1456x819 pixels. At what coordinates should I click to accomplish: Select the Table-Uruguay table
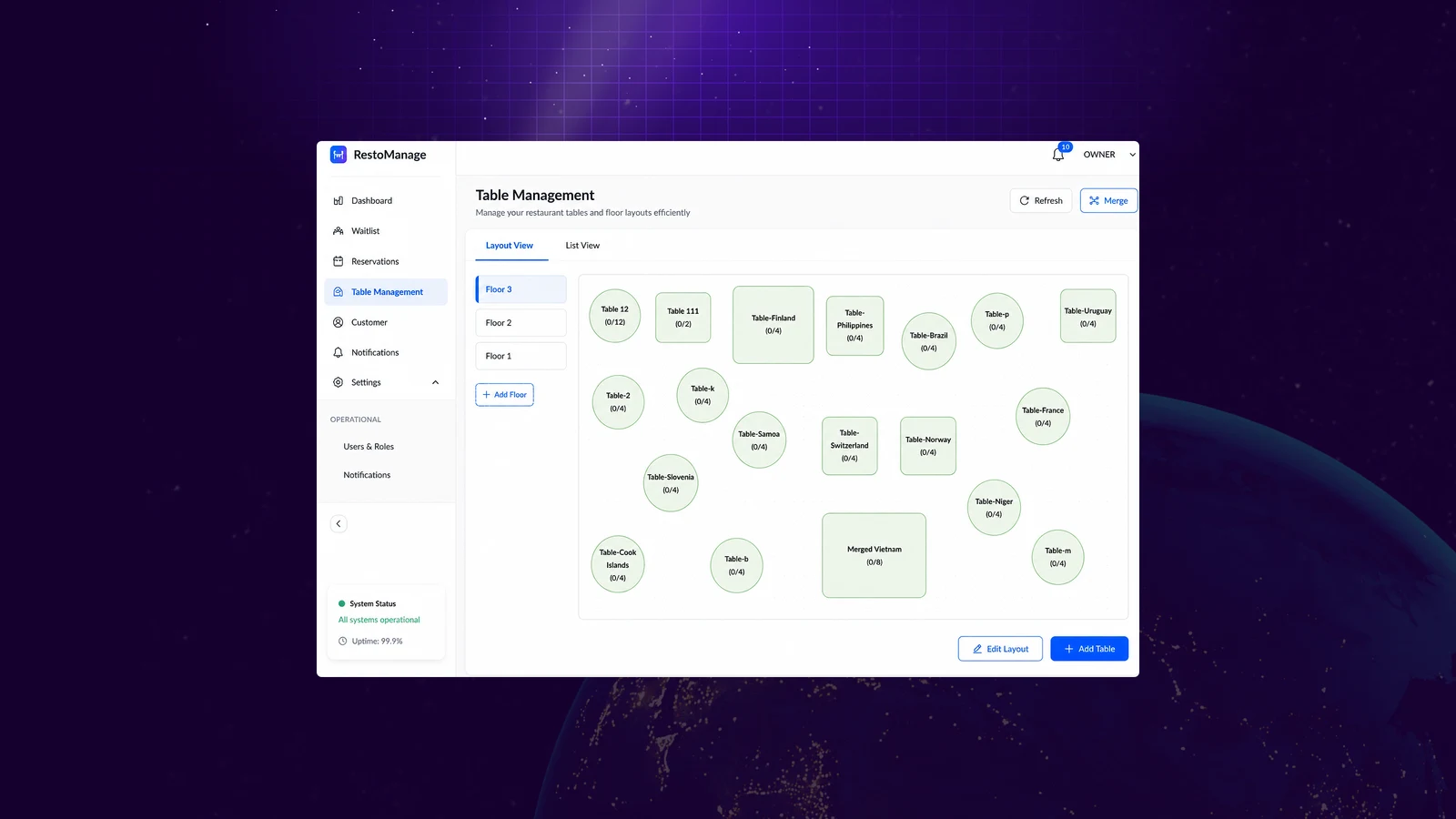pyautogui.click(x=1088, y=317)
